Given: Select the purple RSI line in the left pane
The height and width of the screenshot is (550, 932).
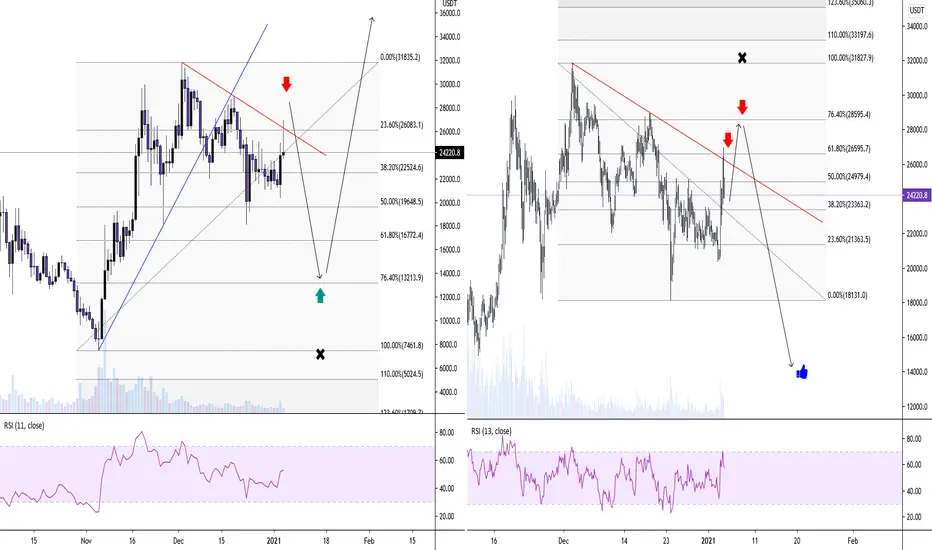Looking at the screenshot, I should (143, 472).
